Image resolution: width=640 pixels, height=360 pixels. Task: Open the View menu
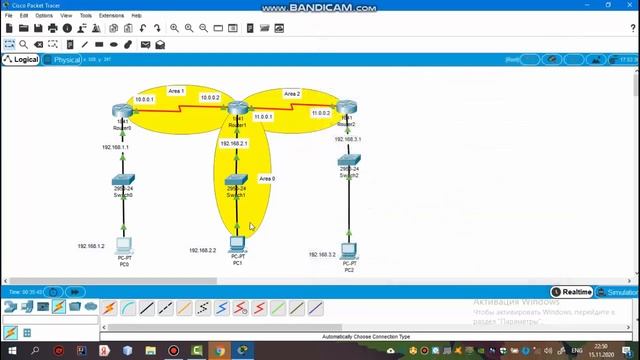tap(66, 16)
